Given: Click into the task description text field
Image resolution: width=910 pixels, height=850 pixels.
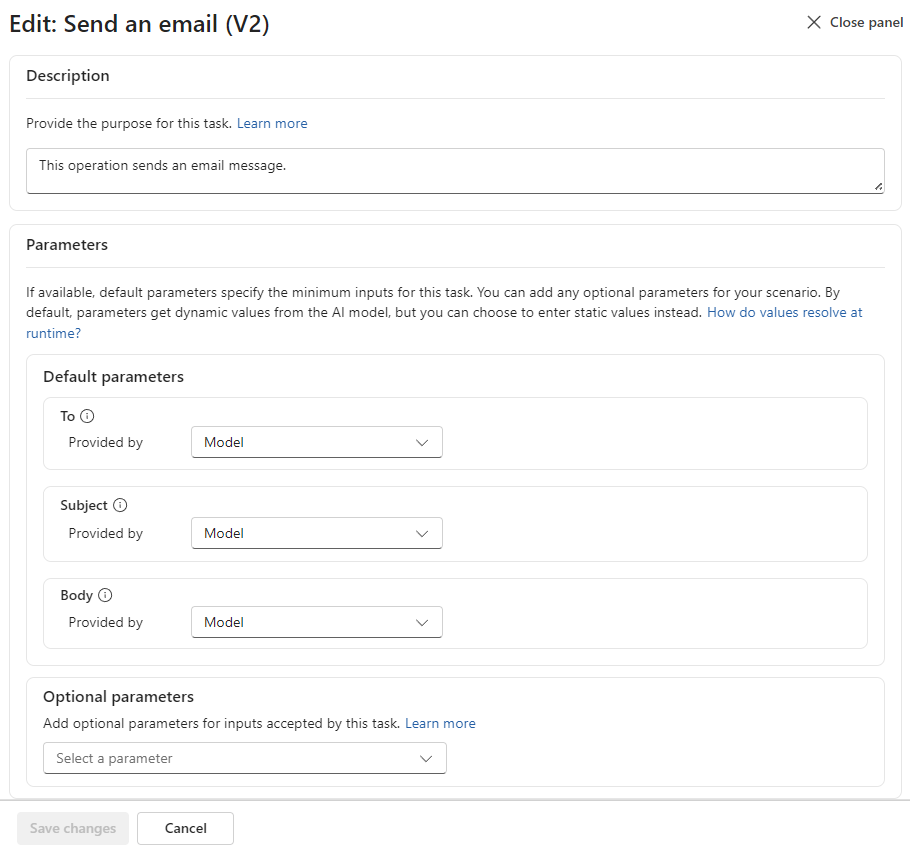Looking at the screenshot, I should click(455, 171).
